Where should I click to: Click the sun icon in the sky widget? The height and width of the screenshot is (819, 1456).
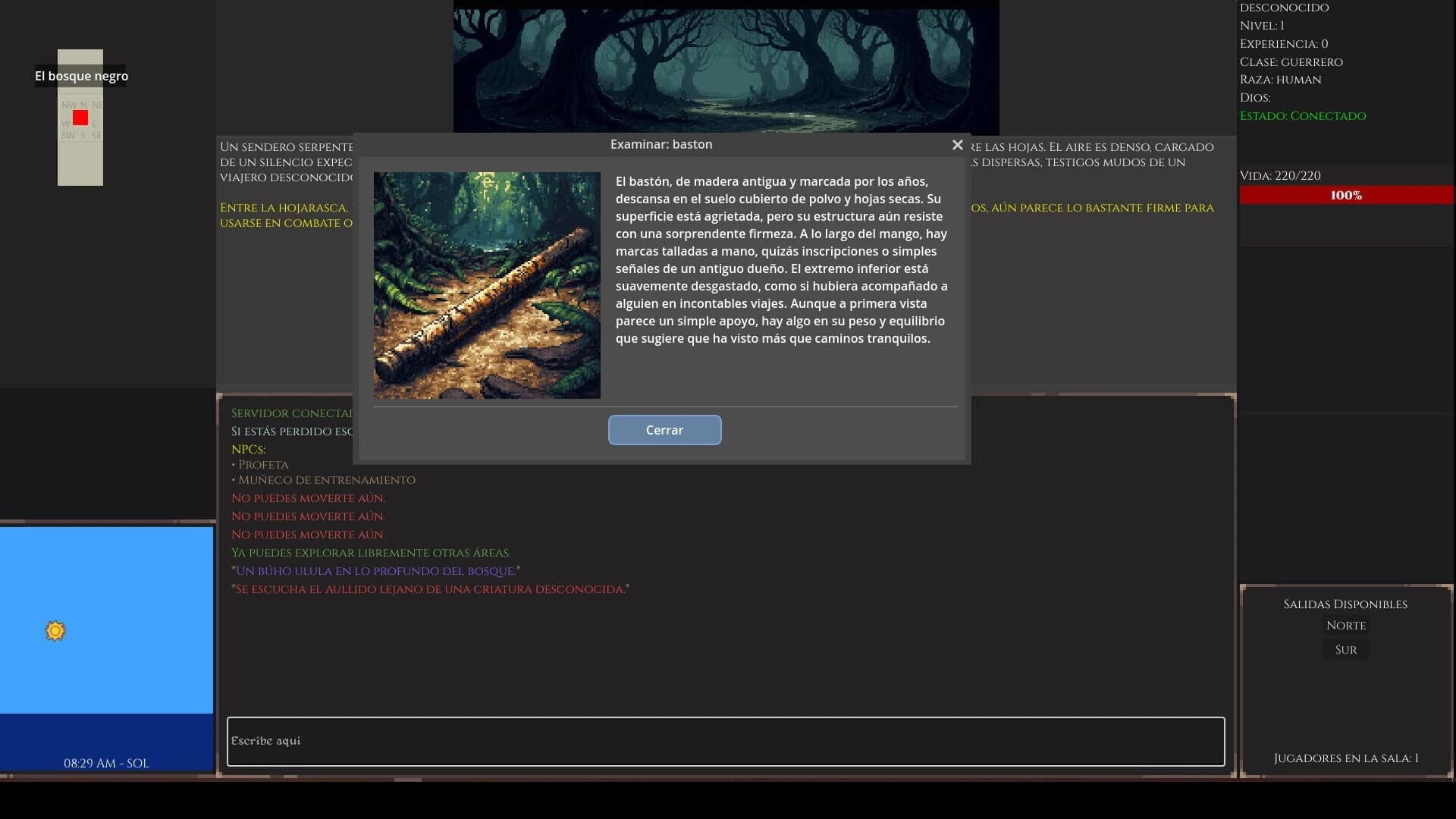[x=54, y=630]
